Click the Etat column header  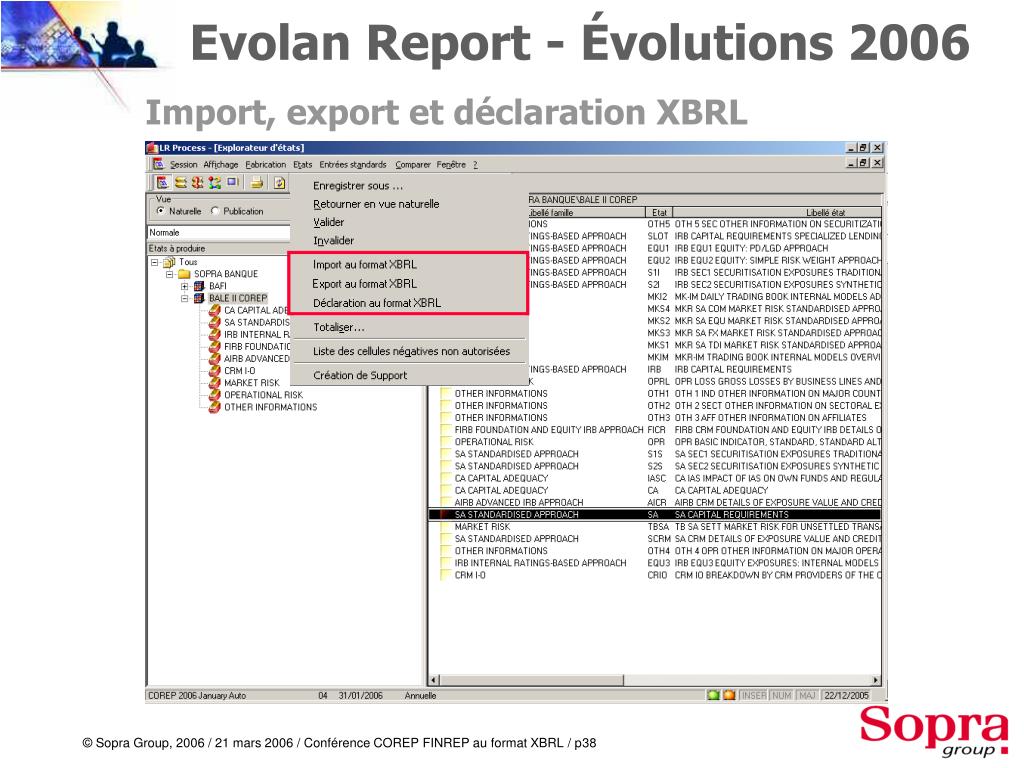660,212
